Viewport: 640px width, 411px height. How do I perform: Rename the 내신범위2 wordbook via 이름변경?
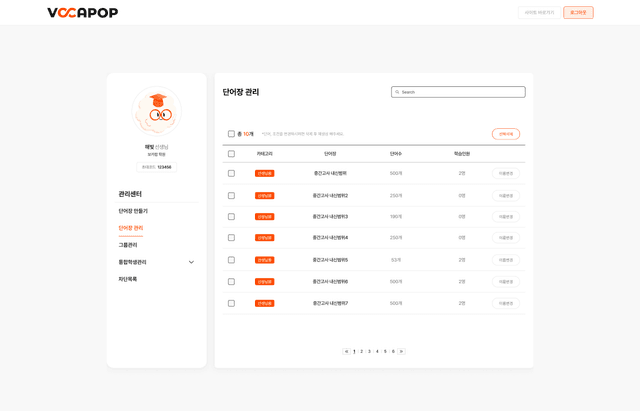pos(506,196)
